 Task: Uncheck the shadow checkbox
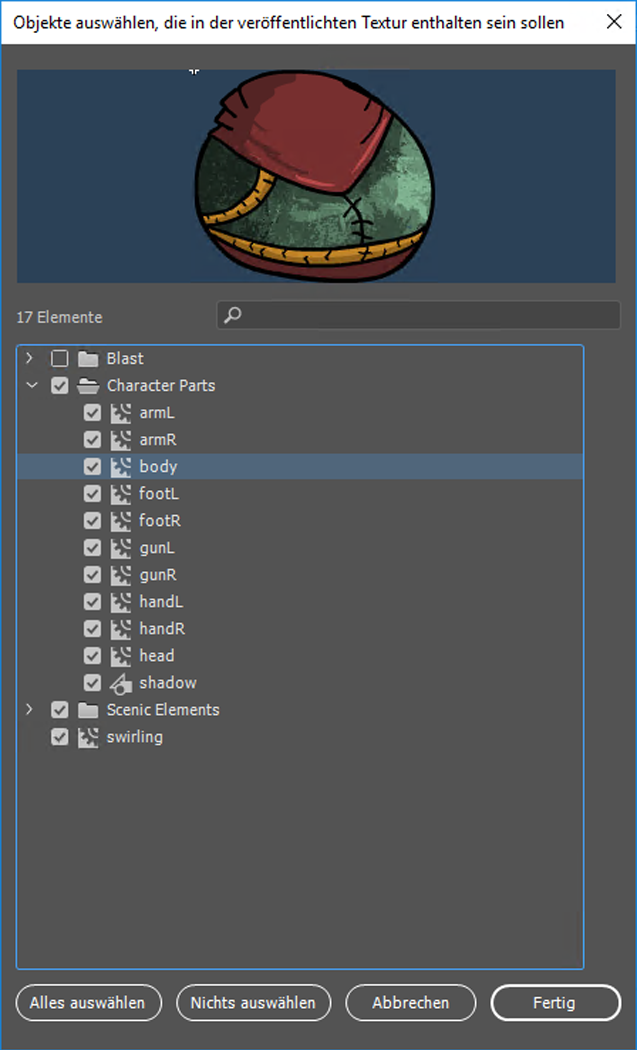pyautogui.click(x=92, y=683)
